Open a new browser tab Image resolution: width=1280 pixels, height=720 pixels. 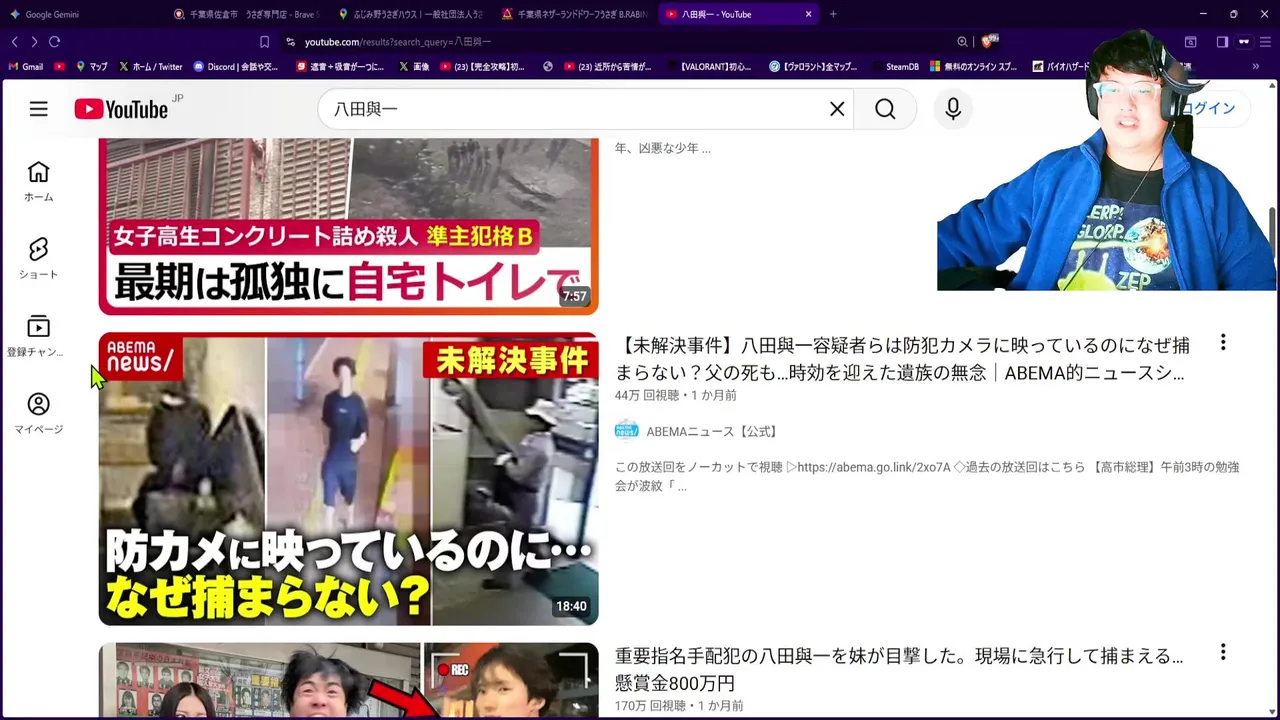click(833, 14)
